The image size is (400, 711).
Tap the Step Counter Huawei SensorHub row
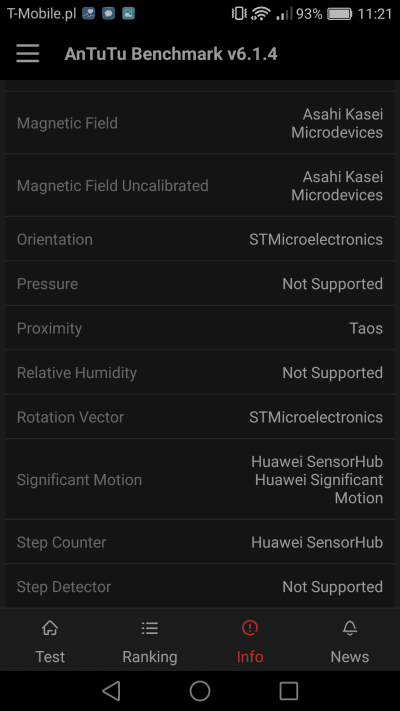click(x=200, y=542)
